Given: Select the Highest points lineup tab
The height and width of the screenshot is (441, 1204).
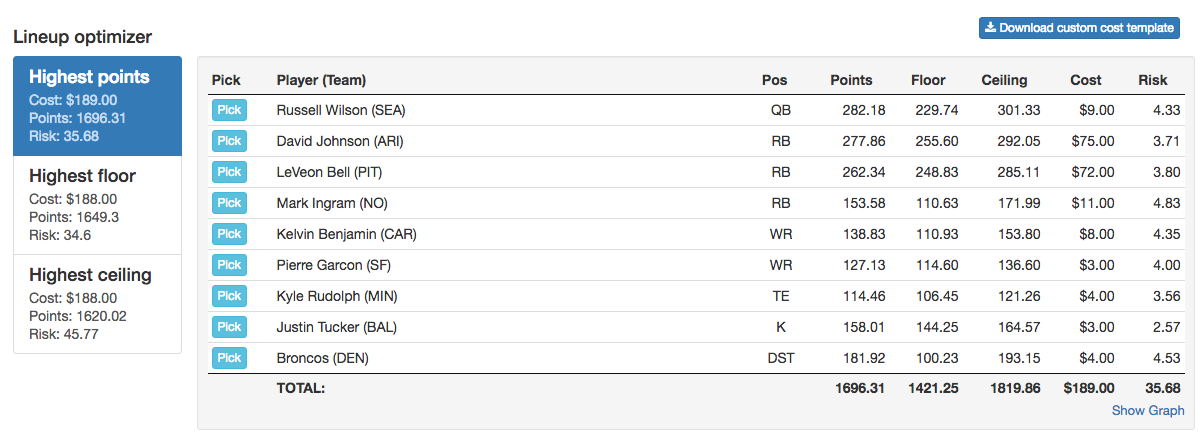Looking at the screenshot, I should [x=98, y=106].
